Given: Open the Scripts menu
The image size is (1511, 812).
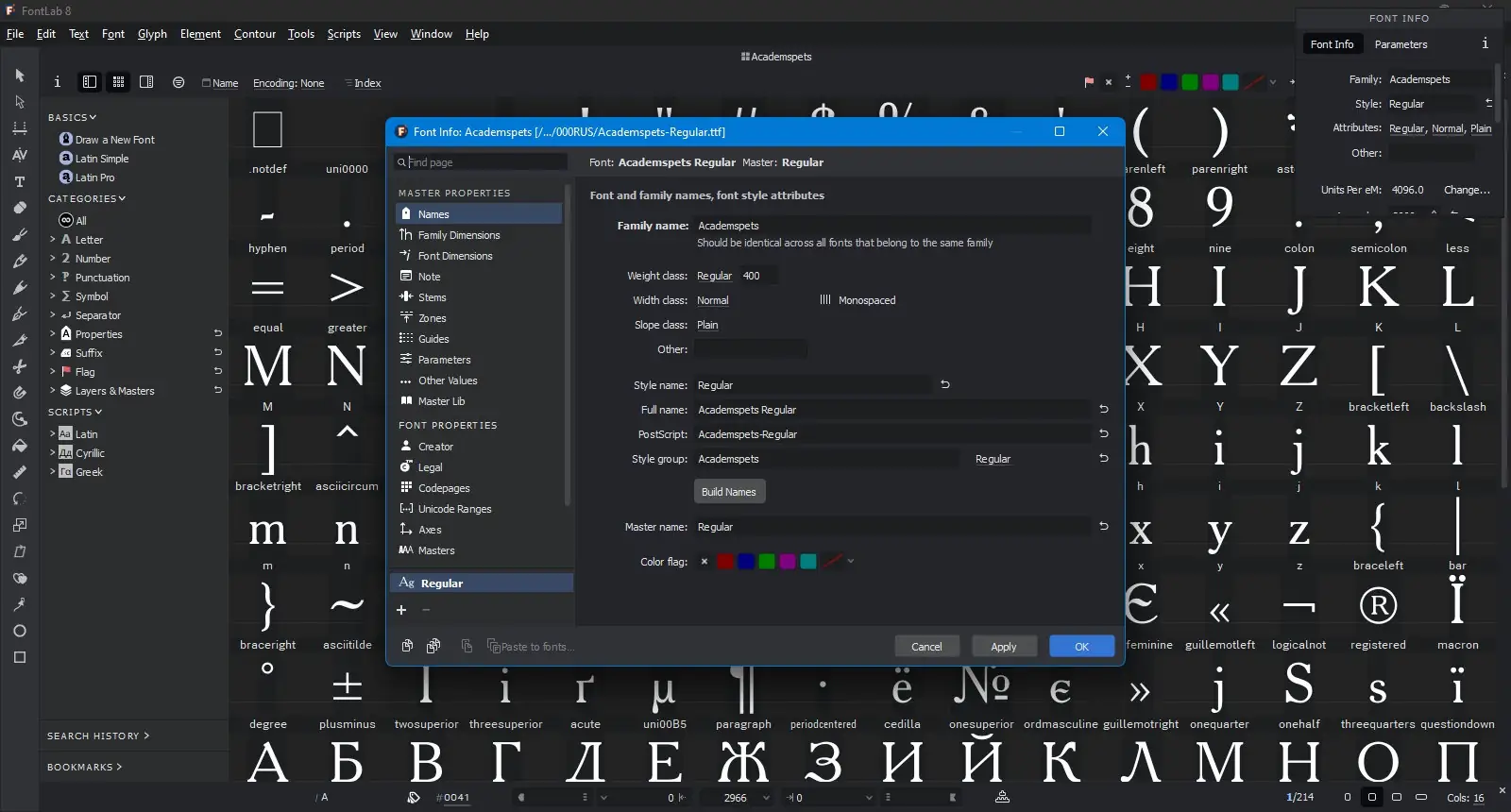Looking at the screenshot, I should (344, 34).
